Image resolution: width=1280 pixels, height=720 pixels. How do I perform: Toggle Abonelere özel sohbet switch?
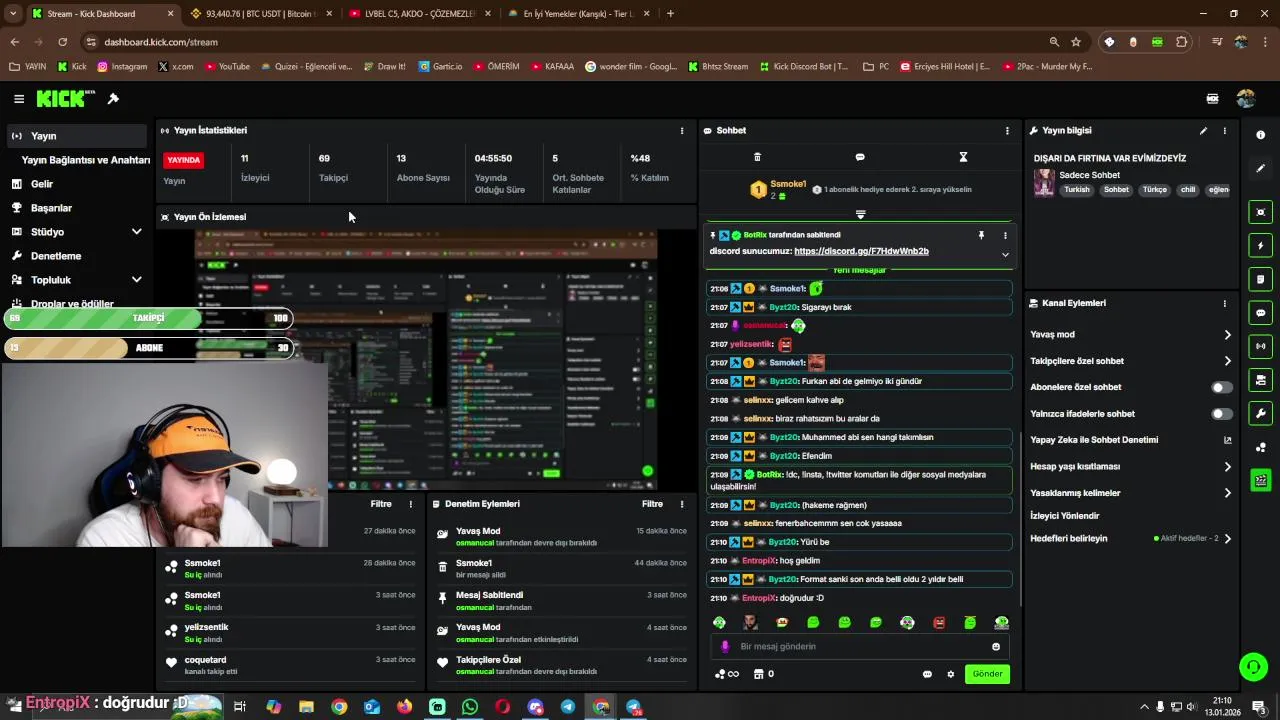pyautogui.click(x=1222, y=387)
